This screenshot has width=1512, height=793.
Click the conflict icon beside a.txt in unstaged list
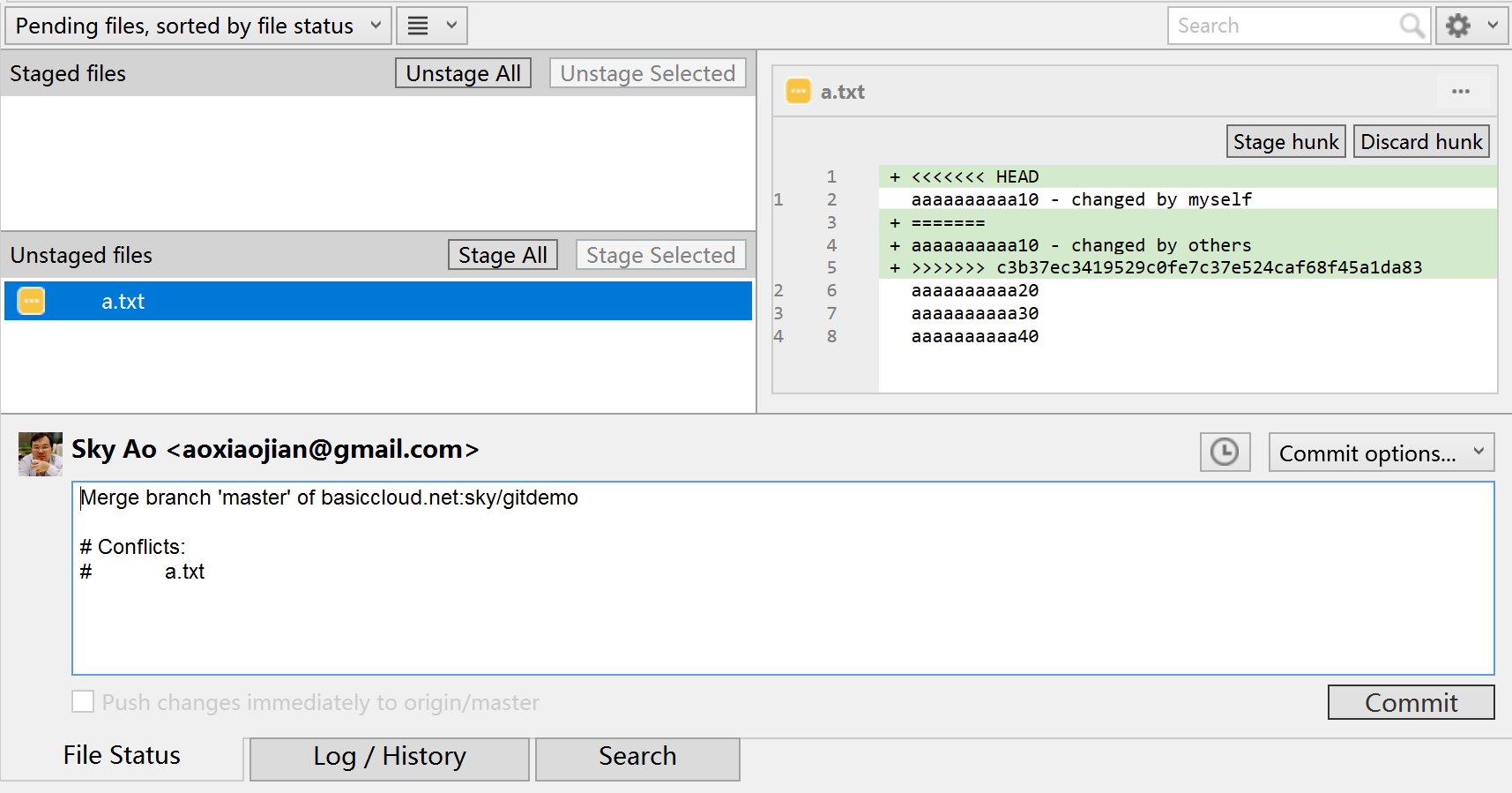(x=32, y=301)
